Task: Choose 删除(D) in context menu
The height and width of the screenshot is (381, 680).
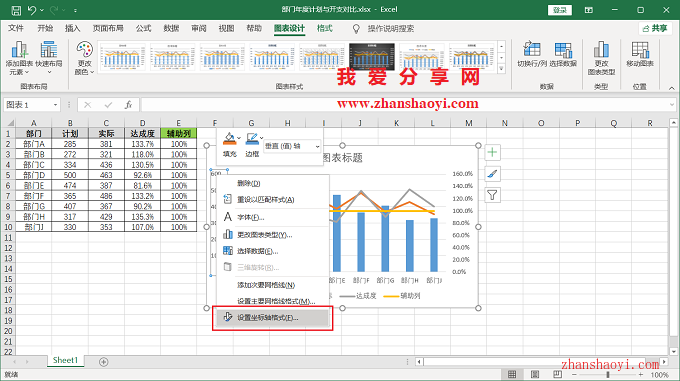Action: tap(272, 183)
